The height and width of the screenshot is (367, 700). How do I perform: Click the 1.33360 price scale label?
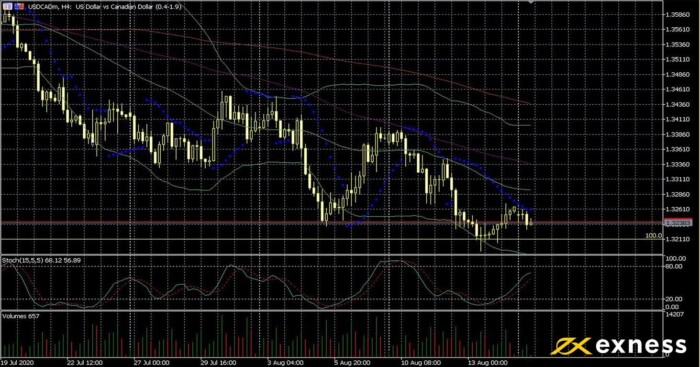coord(678,164)
